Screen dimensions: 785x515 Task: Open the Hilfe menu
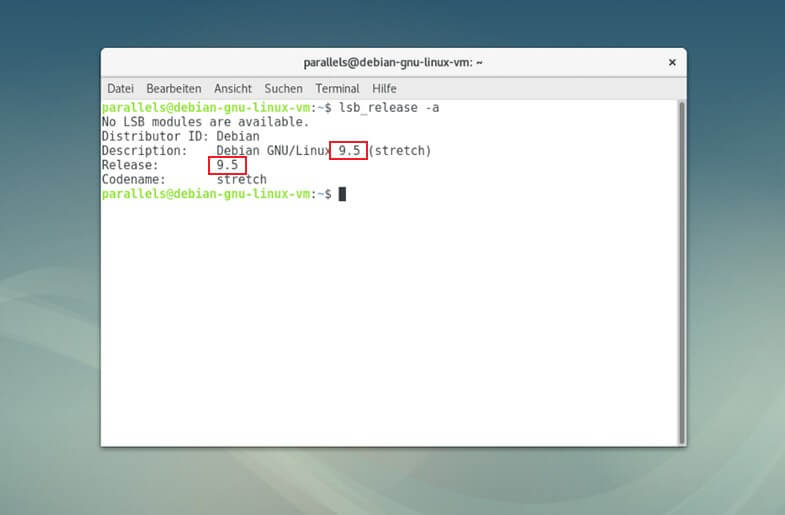384,89
